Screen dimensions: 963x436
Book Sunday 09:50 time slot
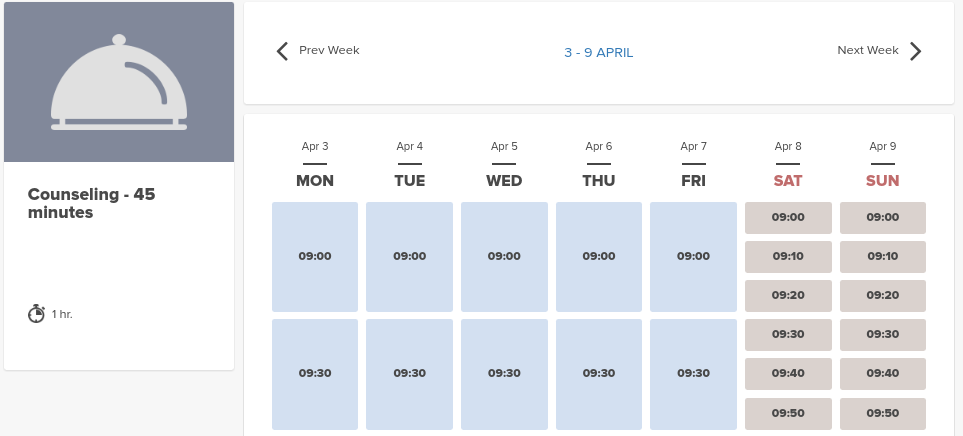882,412
